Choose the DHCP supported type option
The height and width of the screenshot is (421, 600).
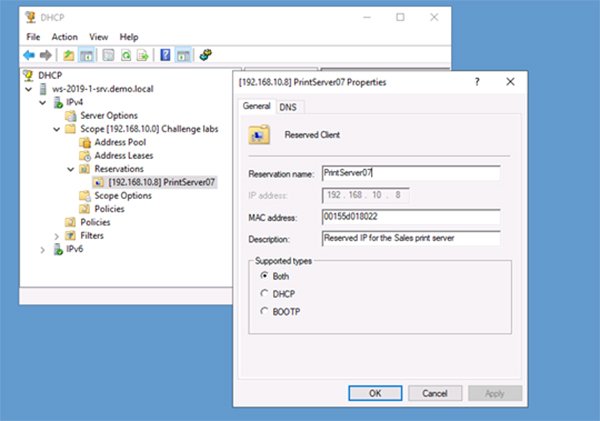(264, 293)
